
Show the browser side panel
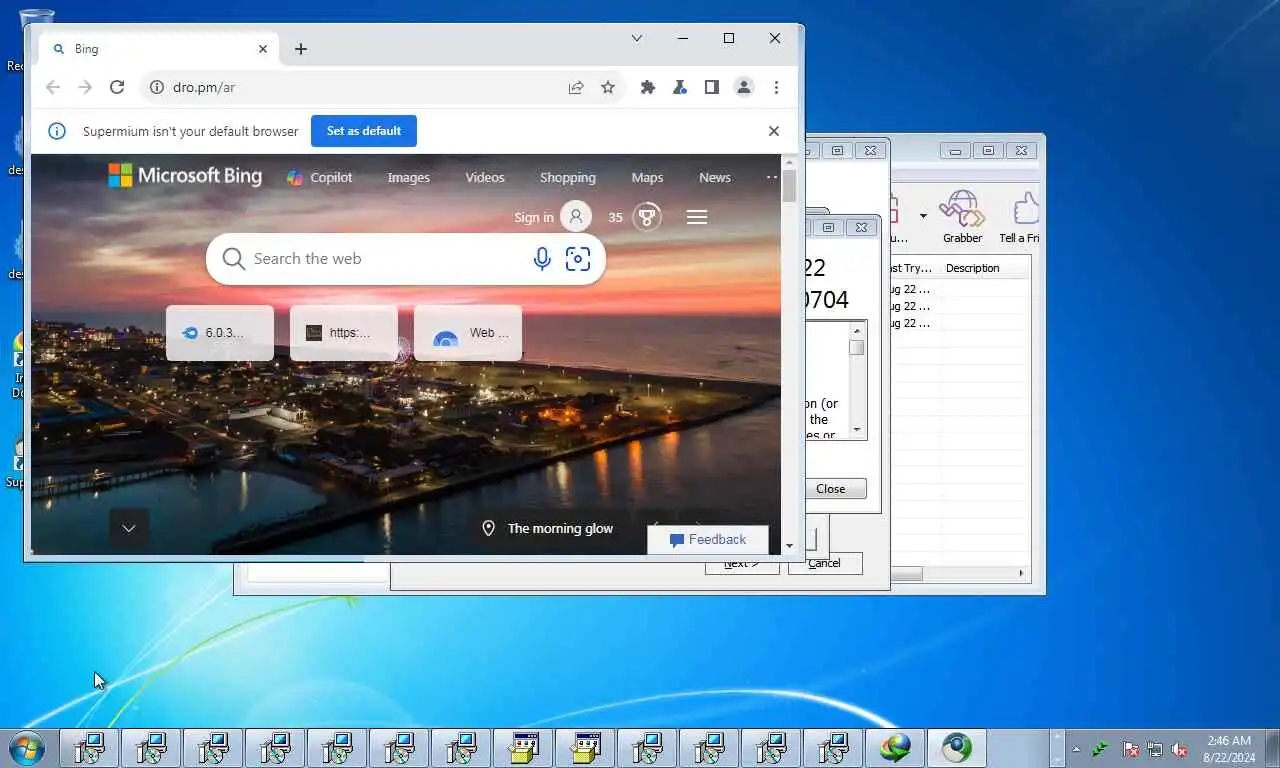712,87
